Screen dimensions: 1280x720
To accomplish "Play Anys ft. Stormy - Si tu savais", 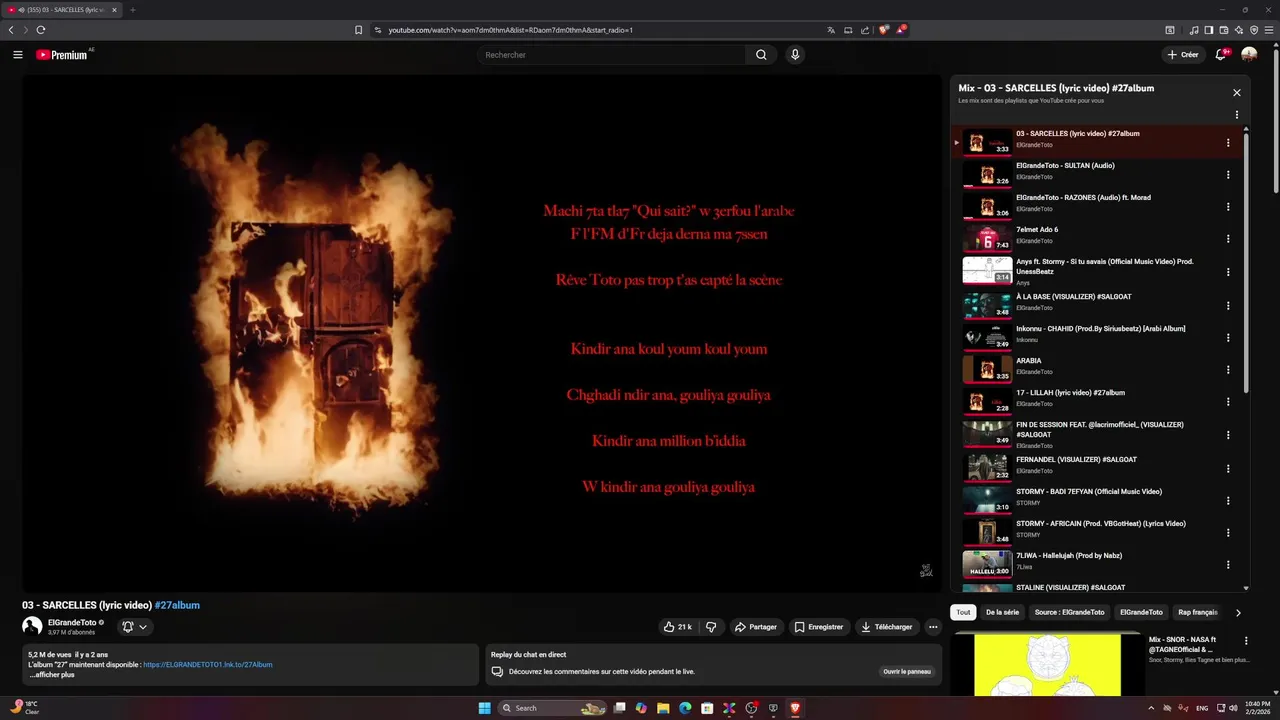I will (1105, 266).
